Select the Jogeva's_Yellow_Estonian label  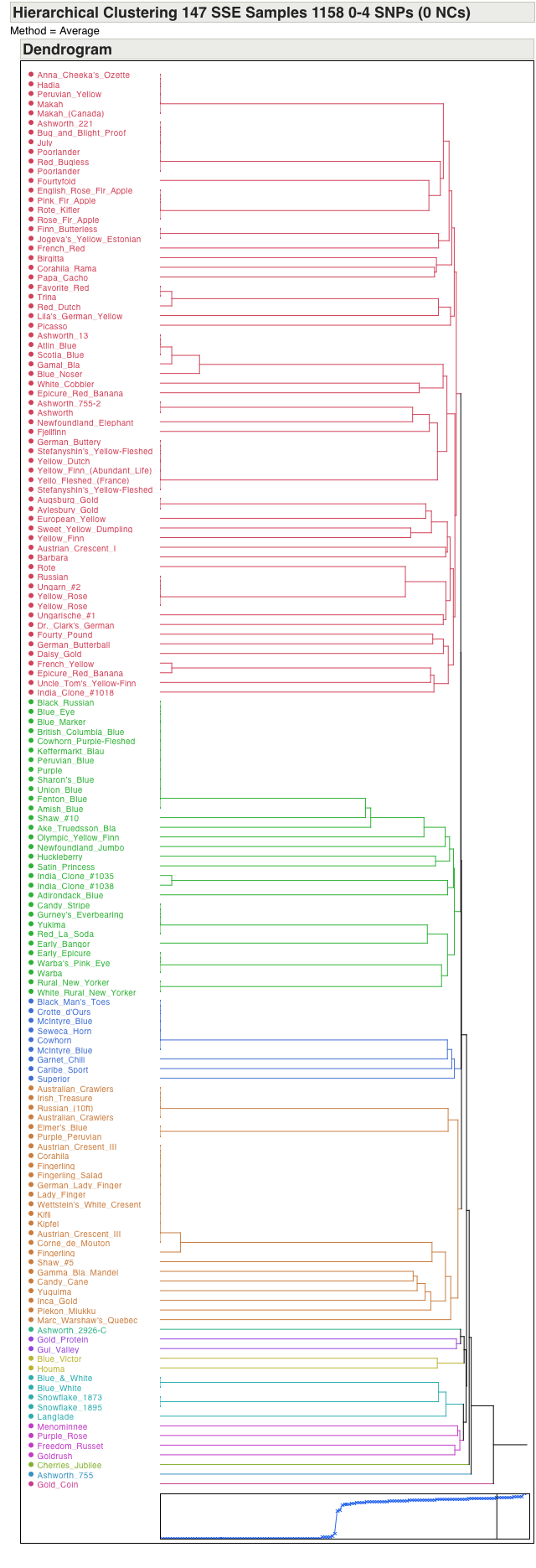click(x=89, y=240)
